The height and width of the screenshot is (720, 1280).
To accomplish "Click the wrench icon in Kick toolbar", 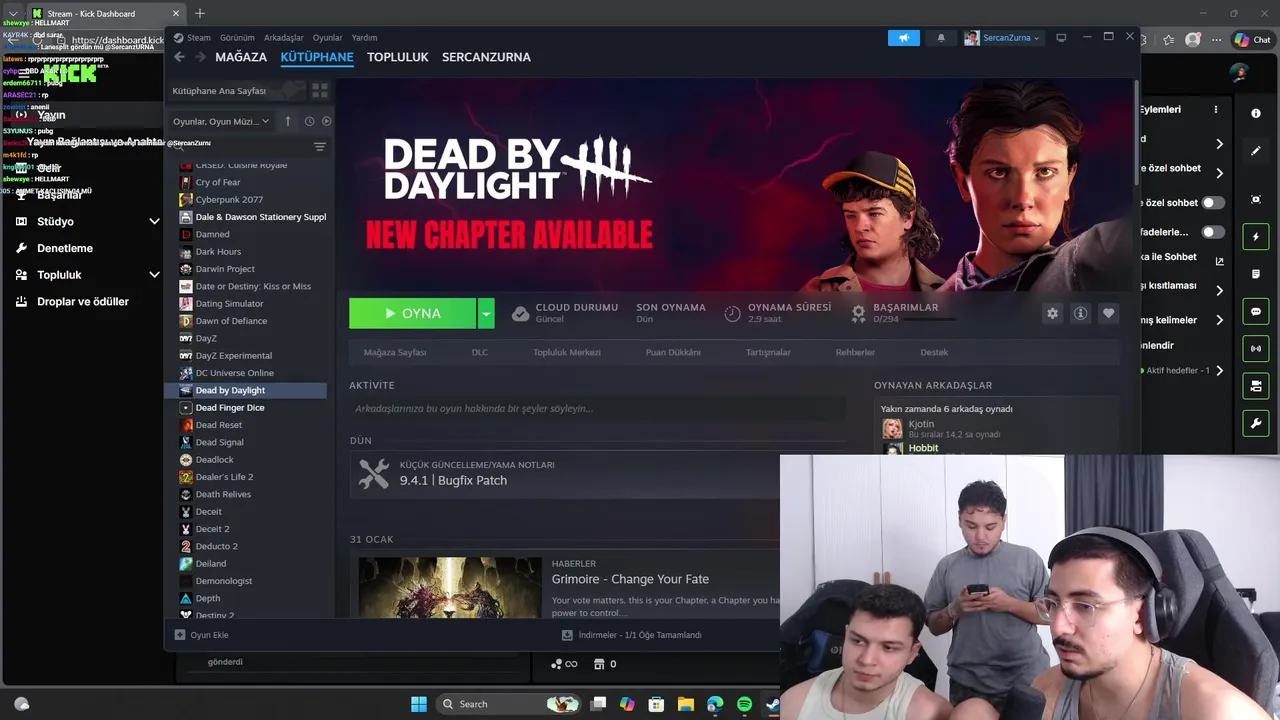I will 1256,424.
